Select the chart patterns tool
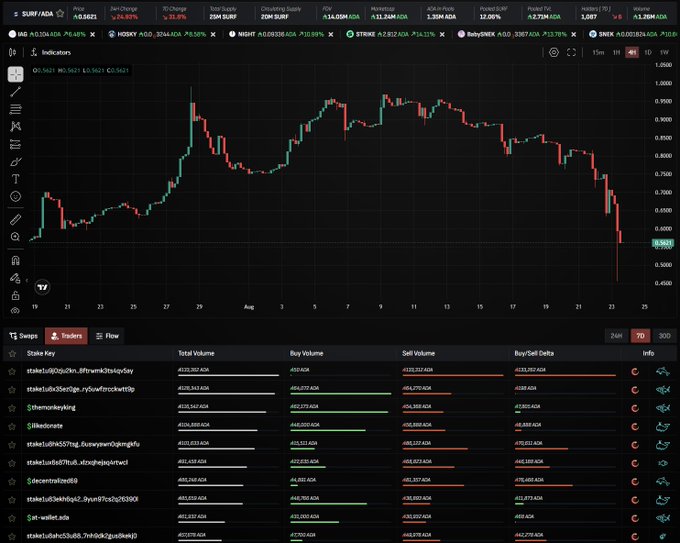Viewport: 680px width, 543px height. point(16,126)
